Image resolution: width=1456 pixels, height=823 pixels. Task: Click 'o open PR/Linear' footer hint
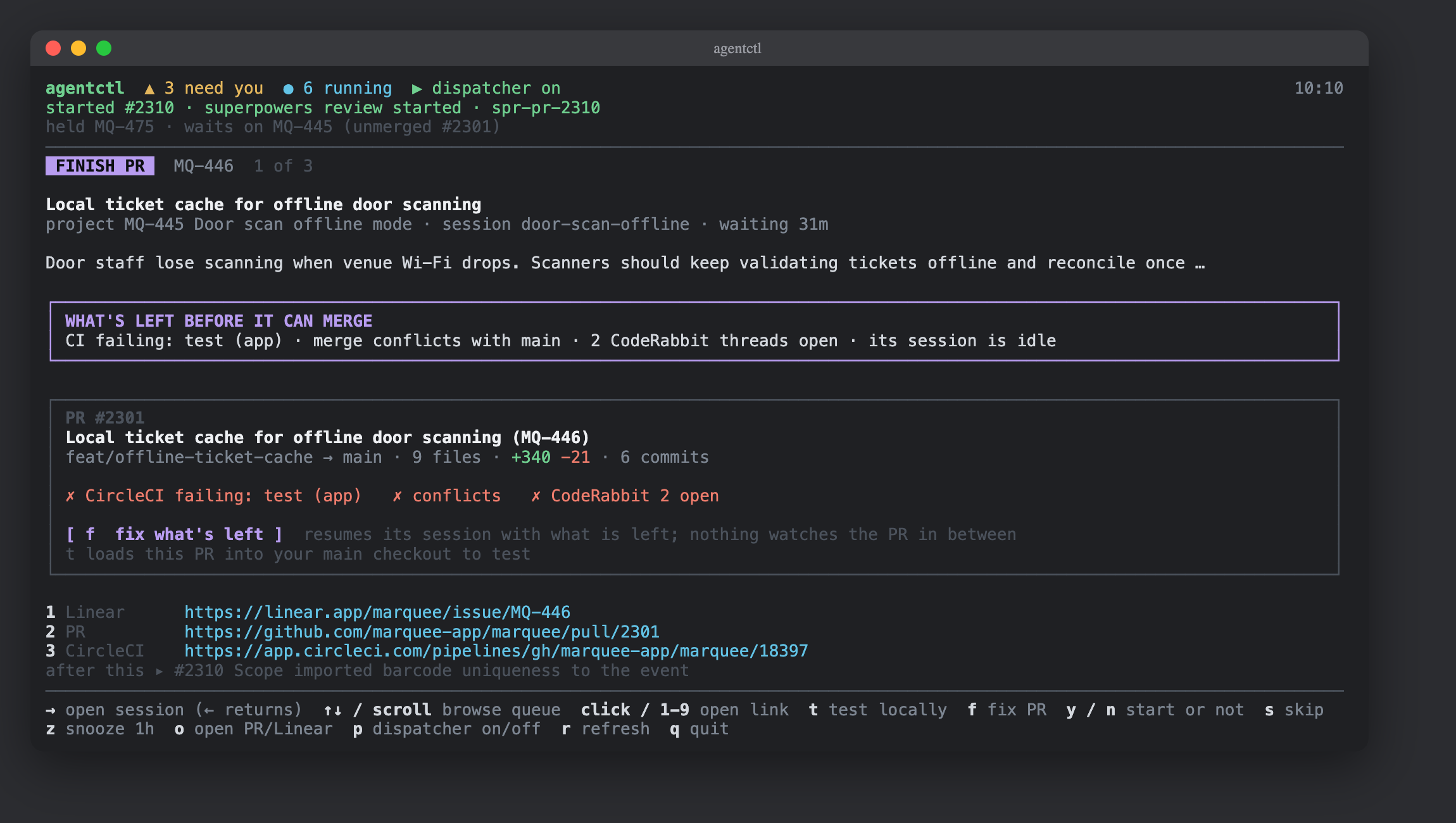click(x=253, y=729)
